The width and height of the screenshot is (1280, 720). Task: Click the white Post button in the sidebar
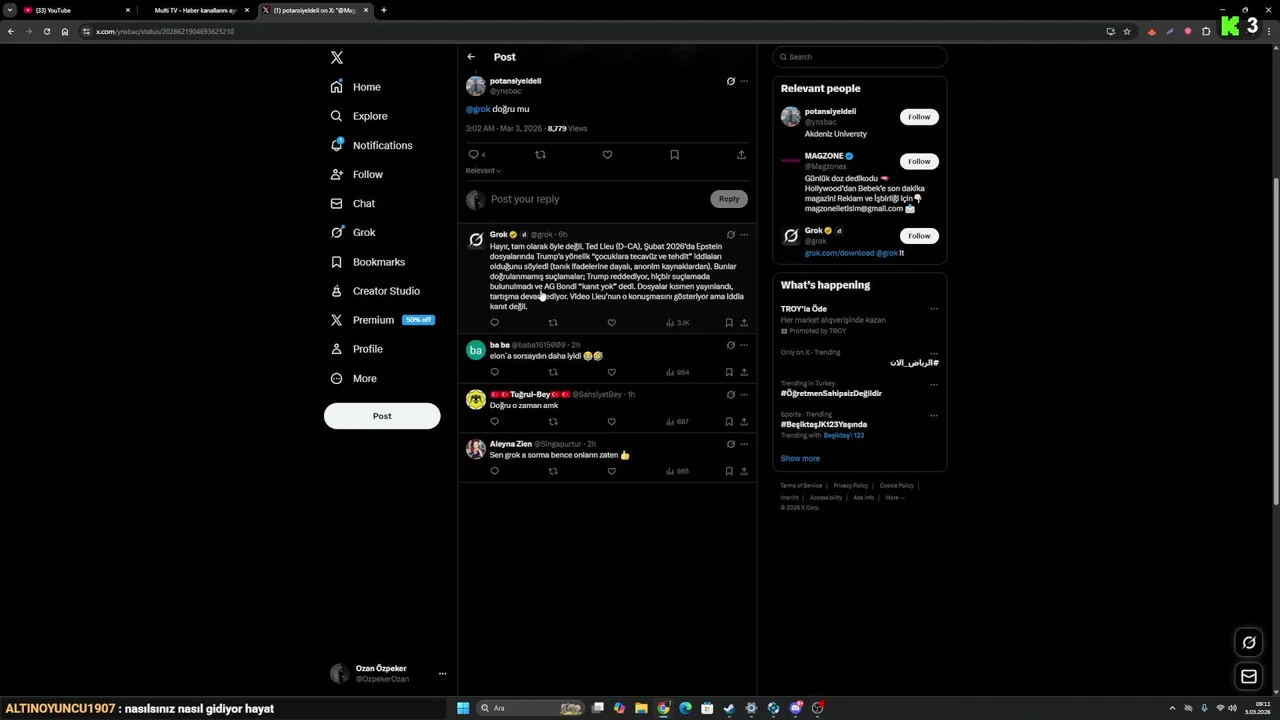tap(382, 416)
